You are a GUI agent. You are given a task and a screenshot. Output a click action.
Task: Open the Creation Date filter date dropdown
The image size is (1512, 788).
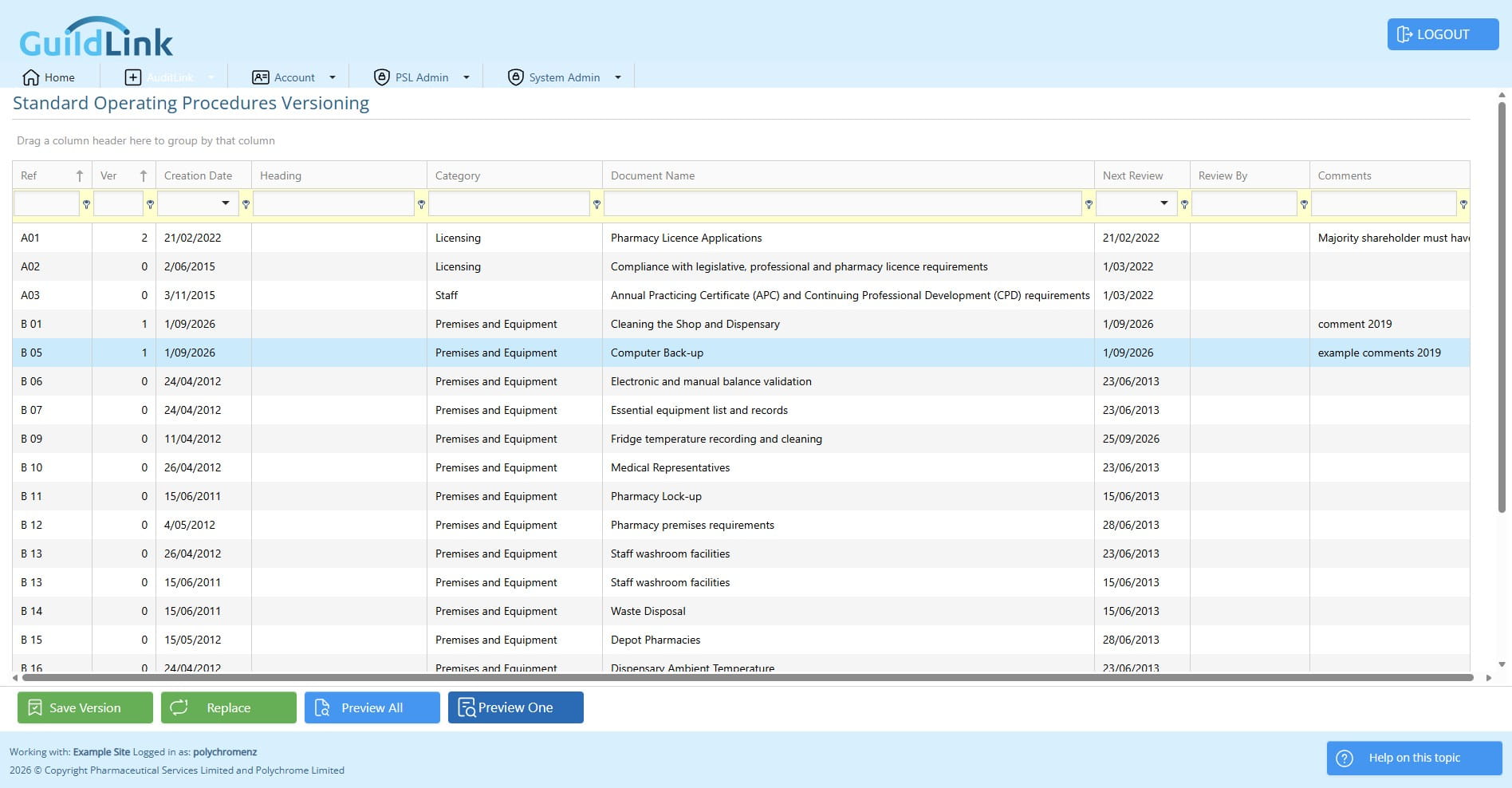pos(226,203)
